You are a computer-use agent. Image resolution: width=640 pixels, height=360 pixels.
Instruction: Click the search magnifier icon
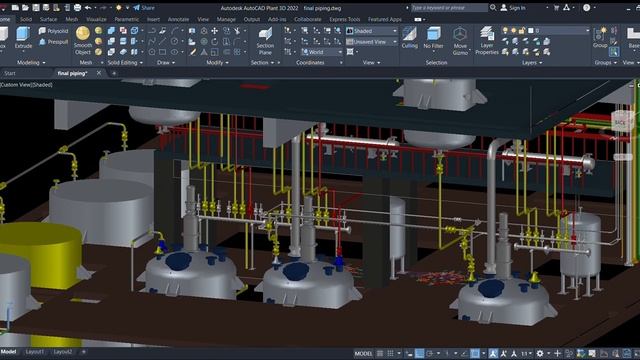[493, 7]
